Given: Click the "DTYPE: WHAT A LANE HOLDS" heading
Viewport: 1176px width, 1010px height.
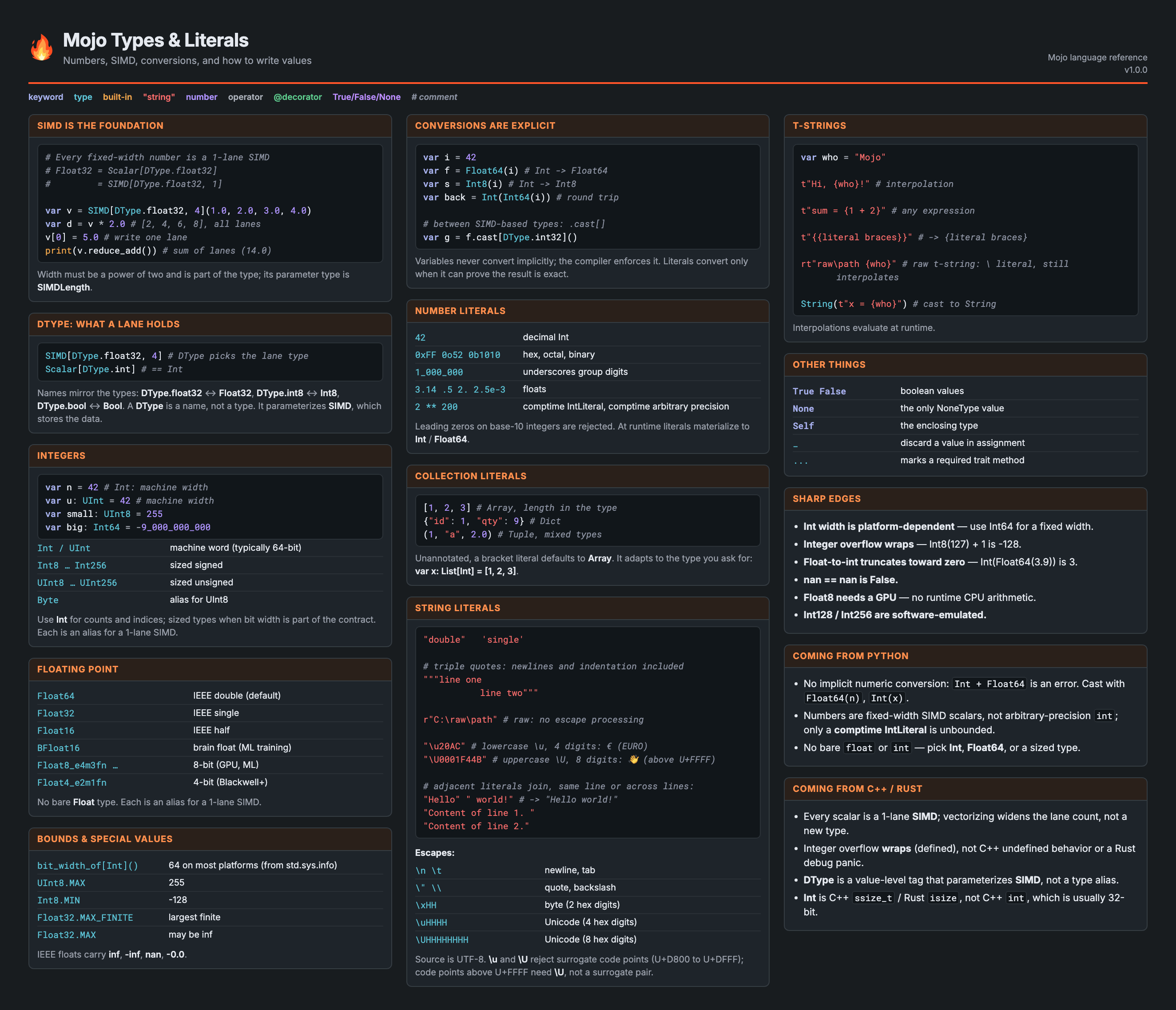Looking at the screenshot, I should 108,324.
